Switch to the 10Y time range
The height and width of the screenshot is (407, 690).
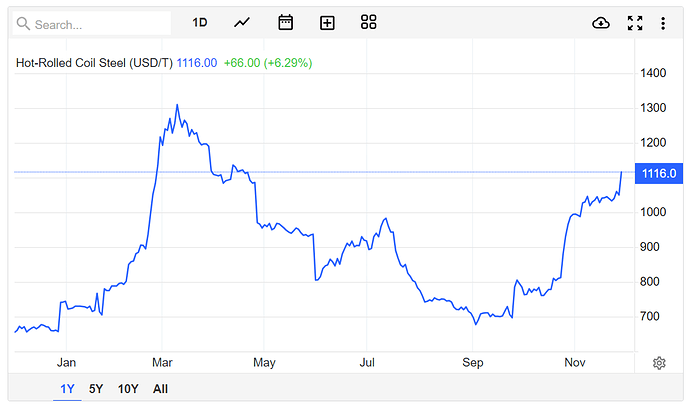click(128, 389)
